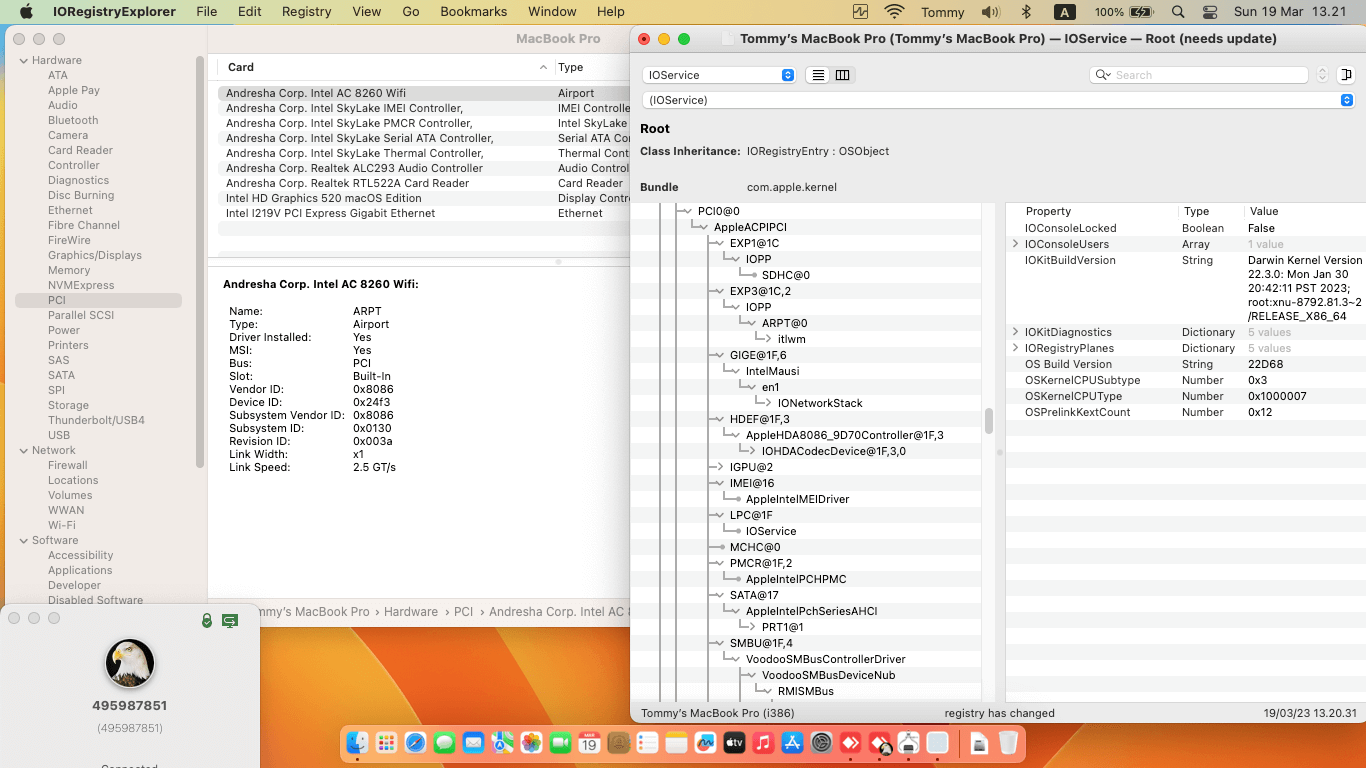The height and width of the screenshot is (768, 1366).
Task: Collapse the PCI0@0 tree node
Action: pos(686,211)
